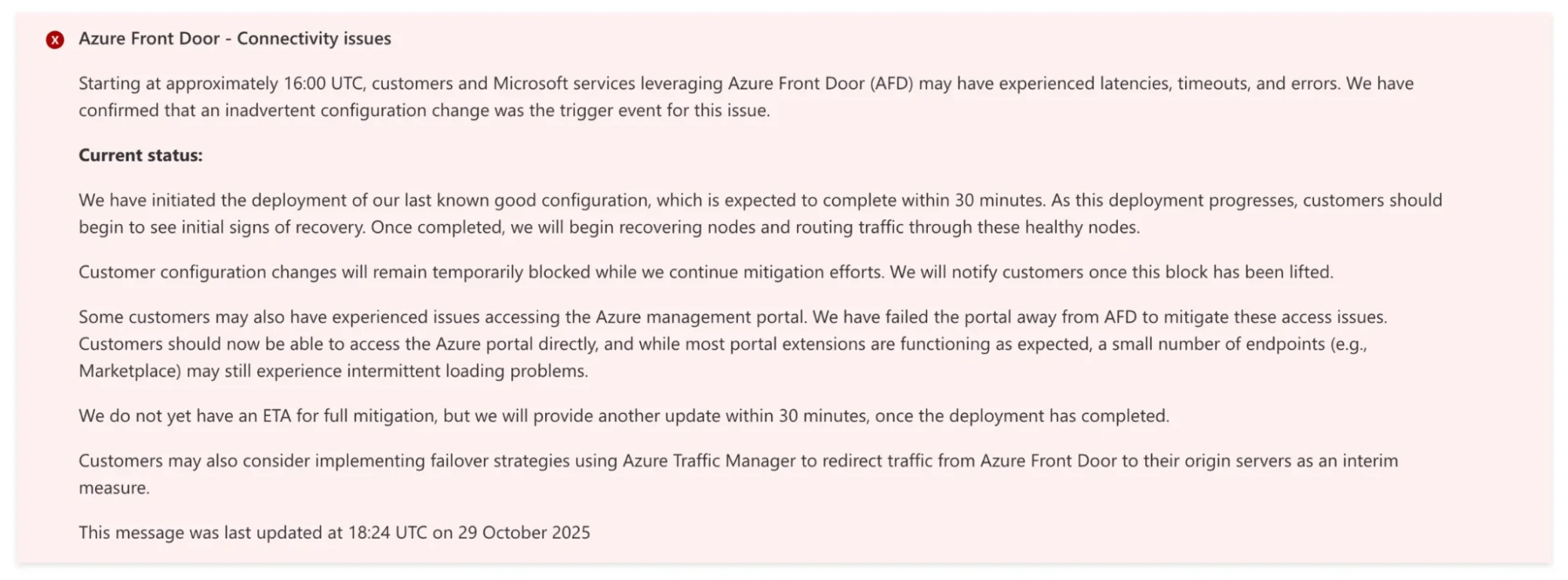Click the word "Marketplace" in parentheses
The width and height of the screenshot is (1568, 580).
coord(130,371)
